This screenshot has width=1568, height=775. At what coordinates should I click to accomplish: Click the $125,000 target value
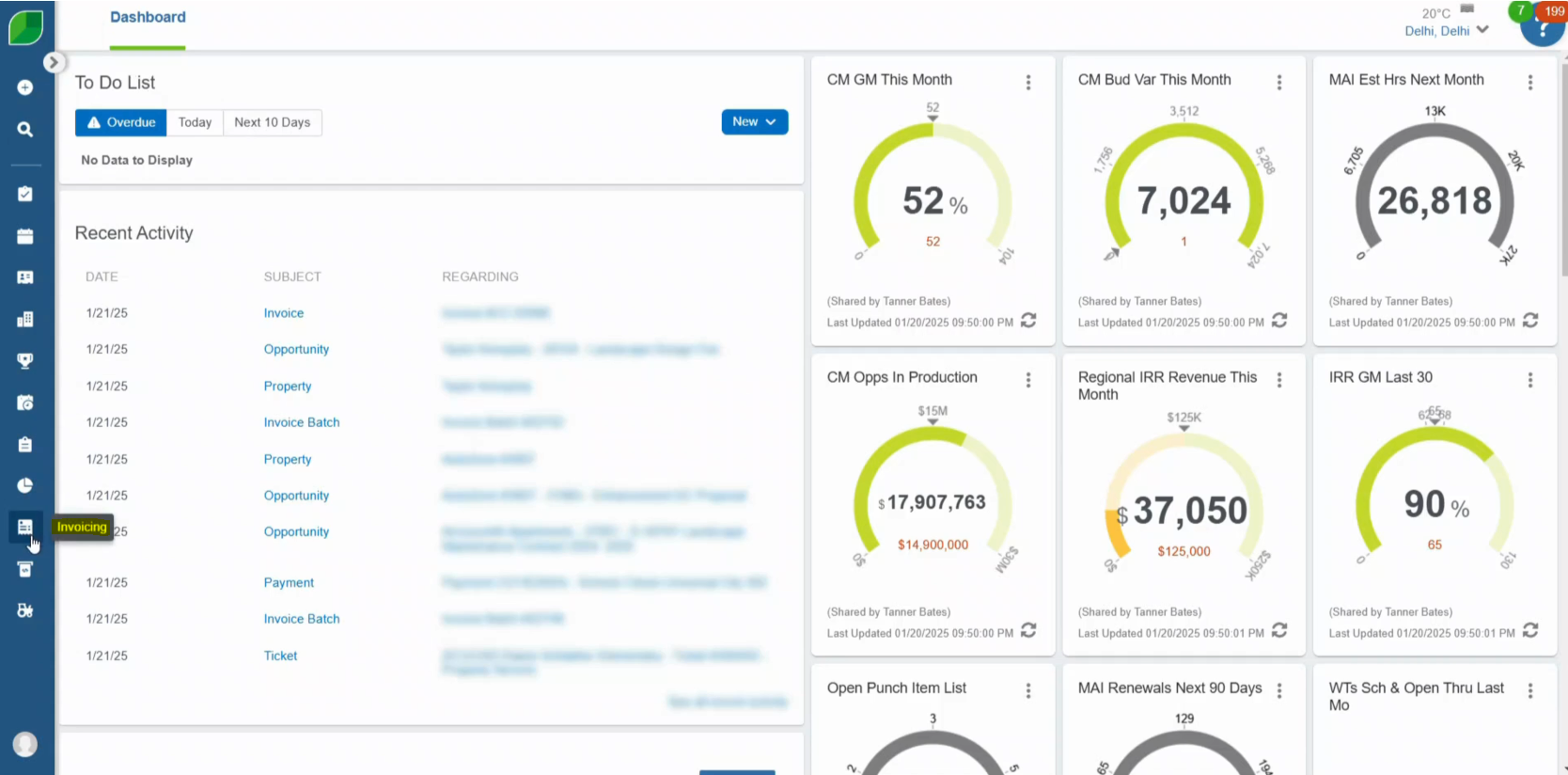pyautogui.click(x=1184, y=552)
